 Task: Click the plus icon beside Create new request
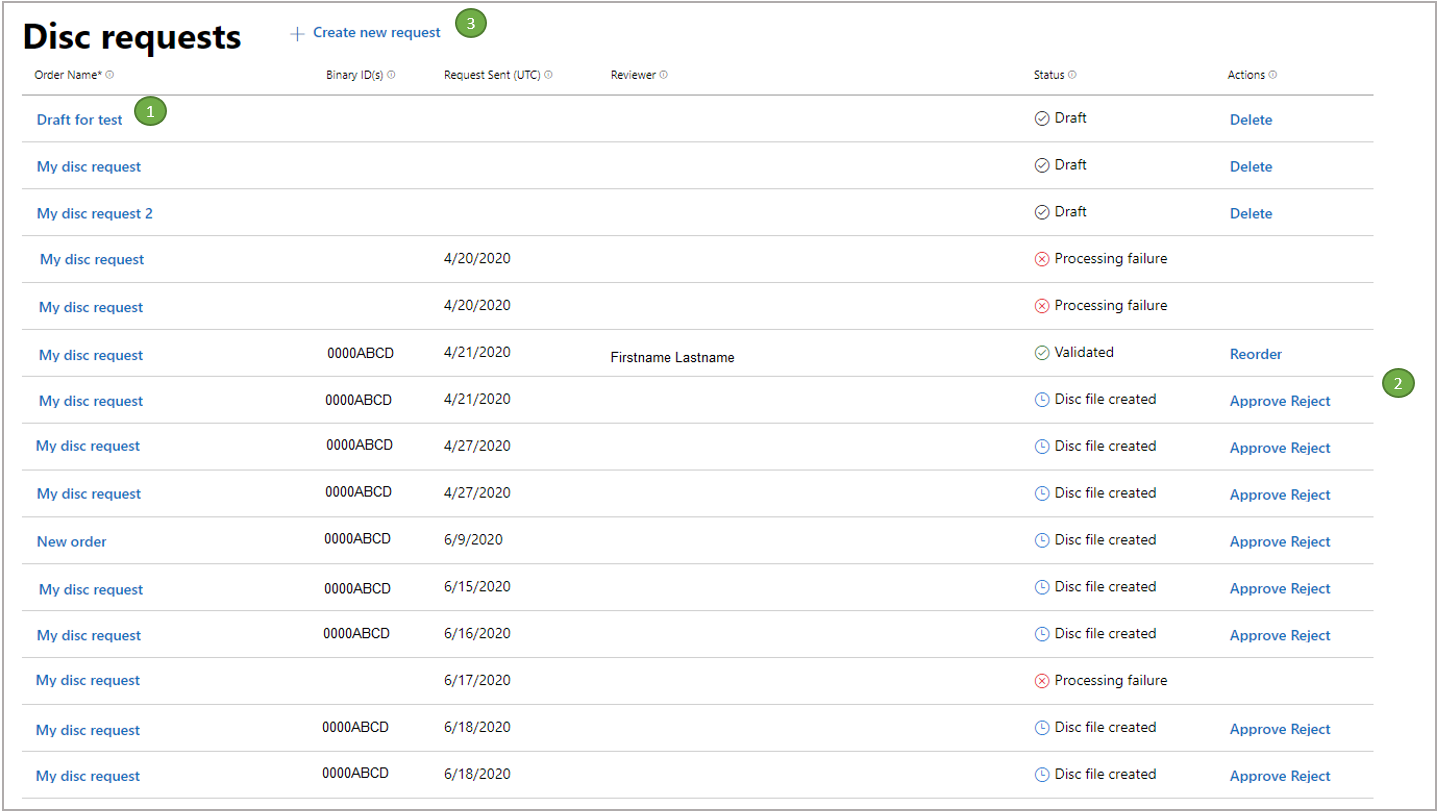297,33
